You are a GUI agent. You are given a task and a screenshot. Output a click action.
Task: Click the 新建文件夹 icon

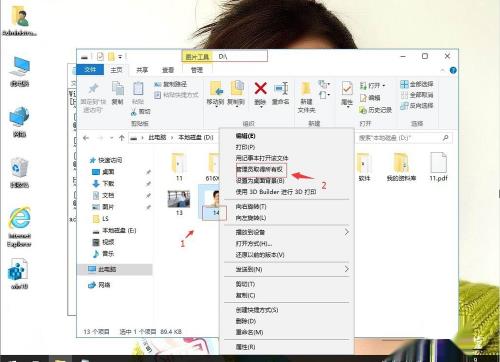[306, 89]
